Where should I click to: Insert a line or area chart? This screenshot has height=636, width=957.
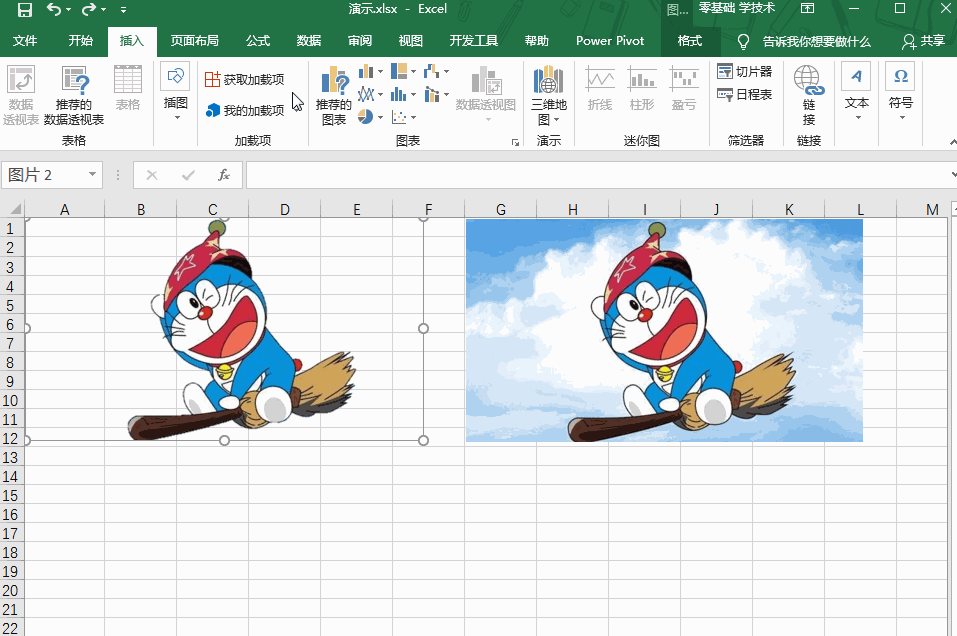click(370, 94)
